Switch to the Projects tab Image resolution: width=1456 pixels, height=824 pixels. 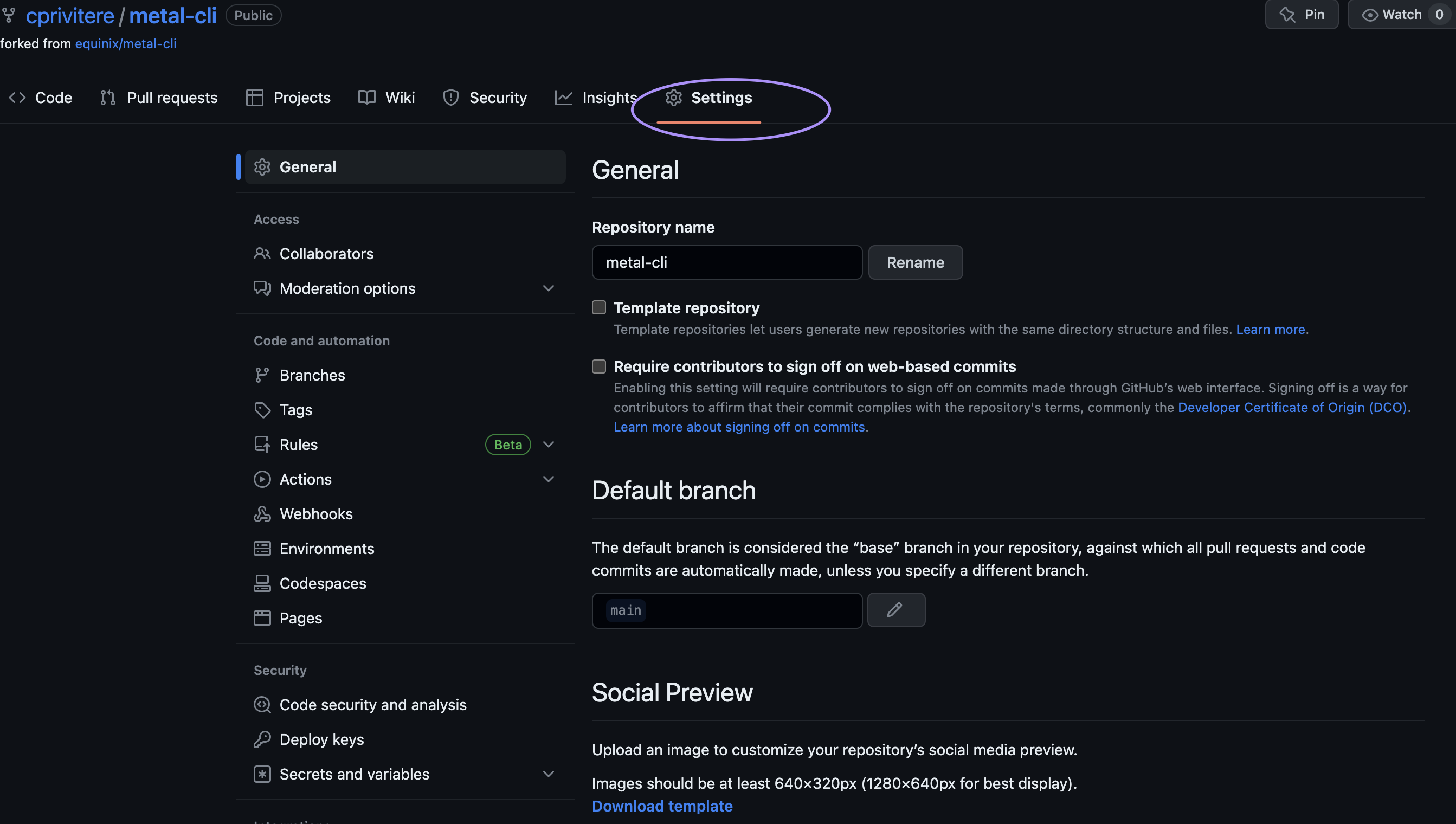coord(288,98)
